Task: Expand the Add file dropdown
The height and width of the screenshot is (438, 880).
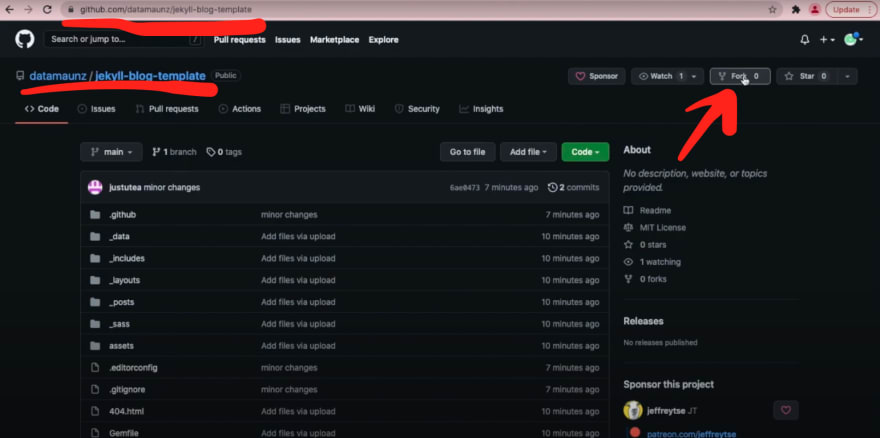Action: [x=528, y=152]
